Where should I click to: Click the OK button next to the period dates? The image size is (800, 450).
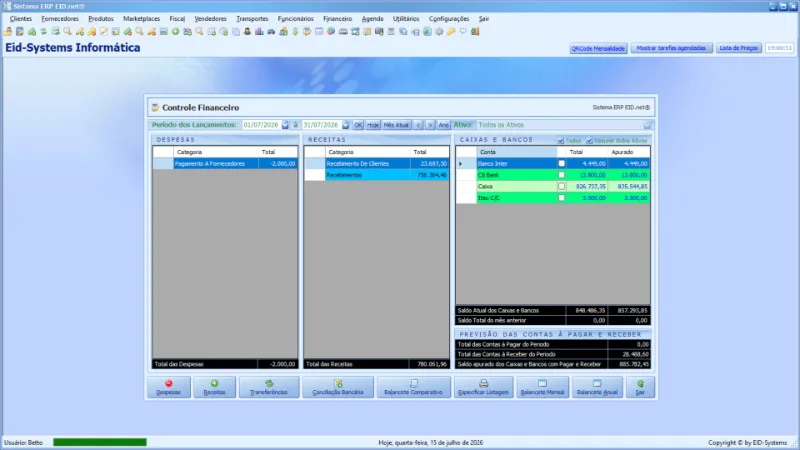pos(358,125)
